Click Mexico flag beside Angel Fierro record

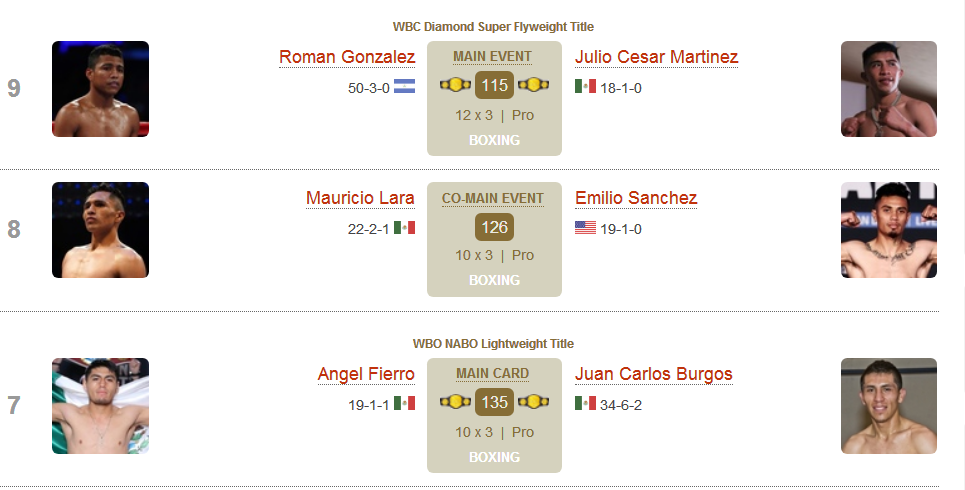(404, 403)
